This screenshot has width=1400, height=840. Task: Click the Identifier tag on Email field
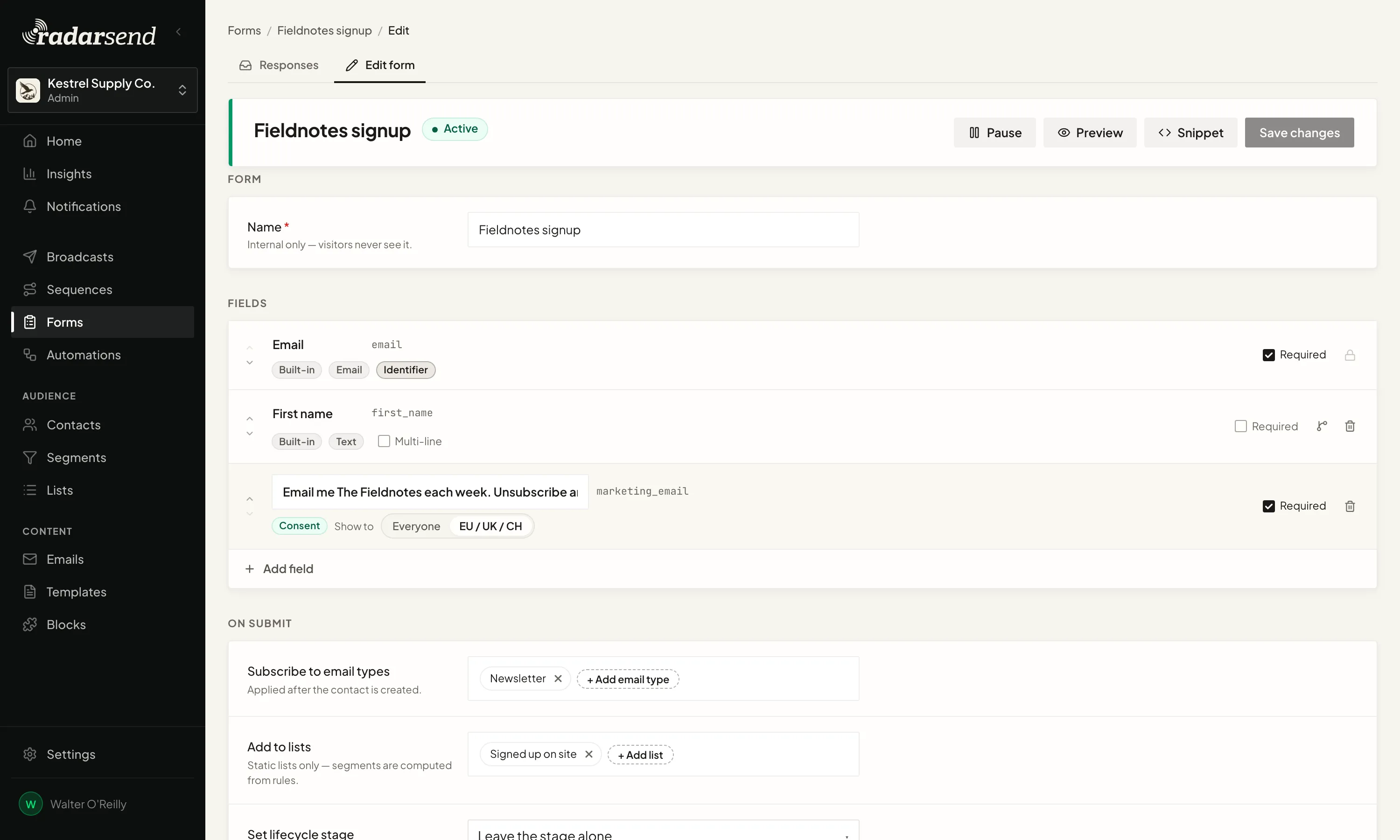pyautogui.click(x=406, y=370)
